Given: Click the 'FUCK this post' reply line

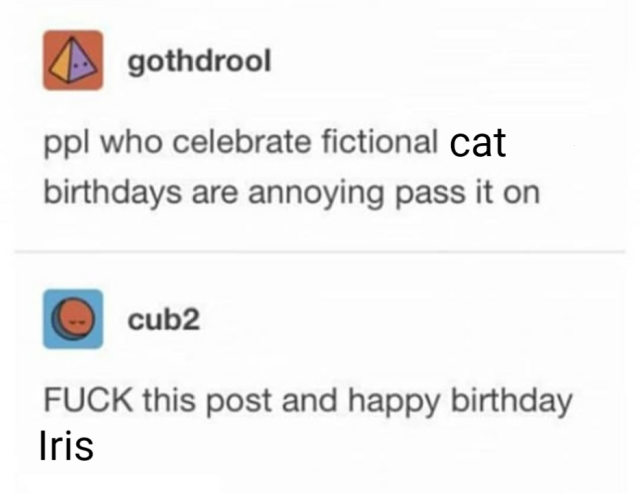Looking at the screenshot, I should point(308,401).
